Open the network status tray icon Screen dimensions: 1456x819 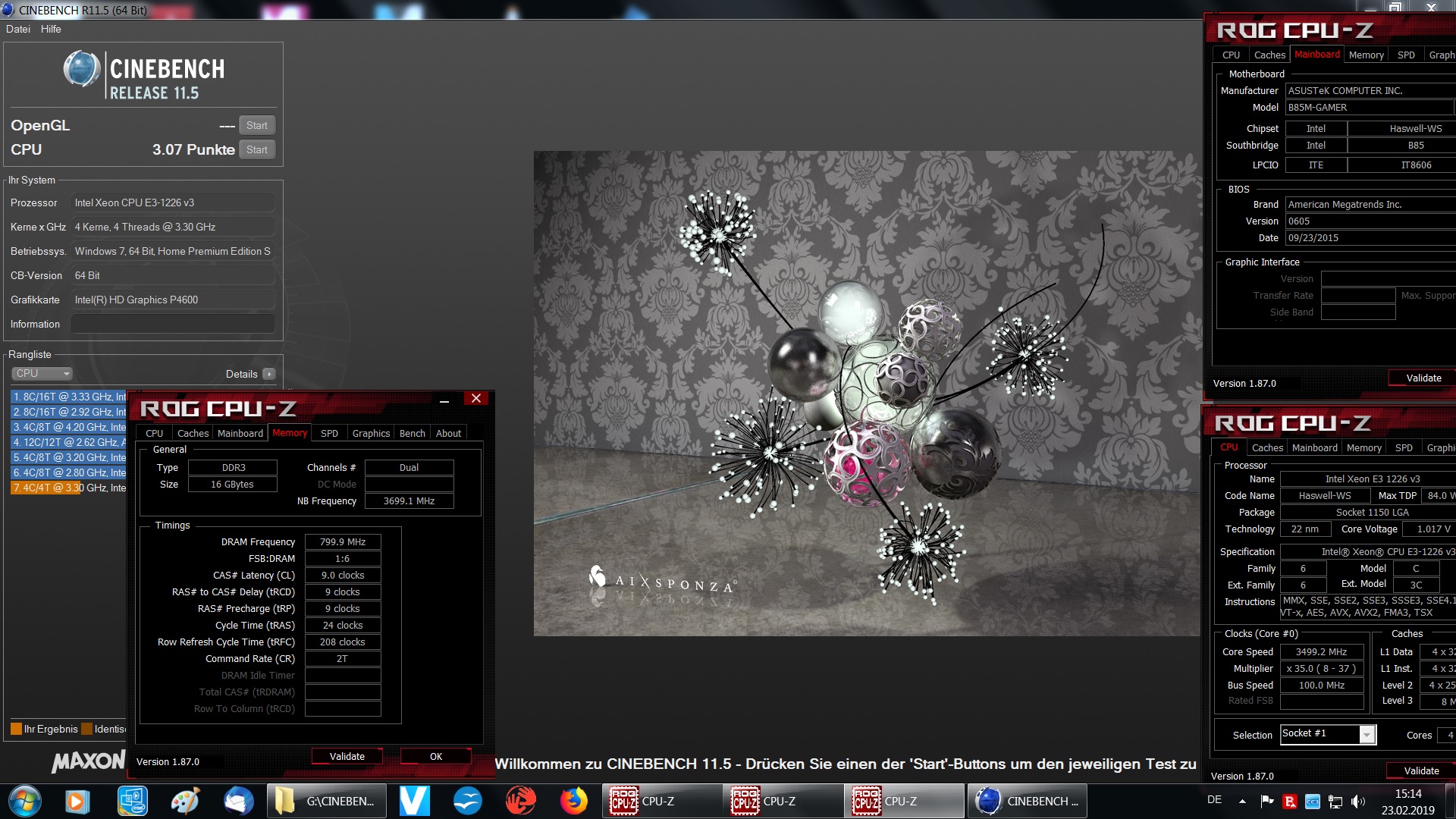[1335, 801]
